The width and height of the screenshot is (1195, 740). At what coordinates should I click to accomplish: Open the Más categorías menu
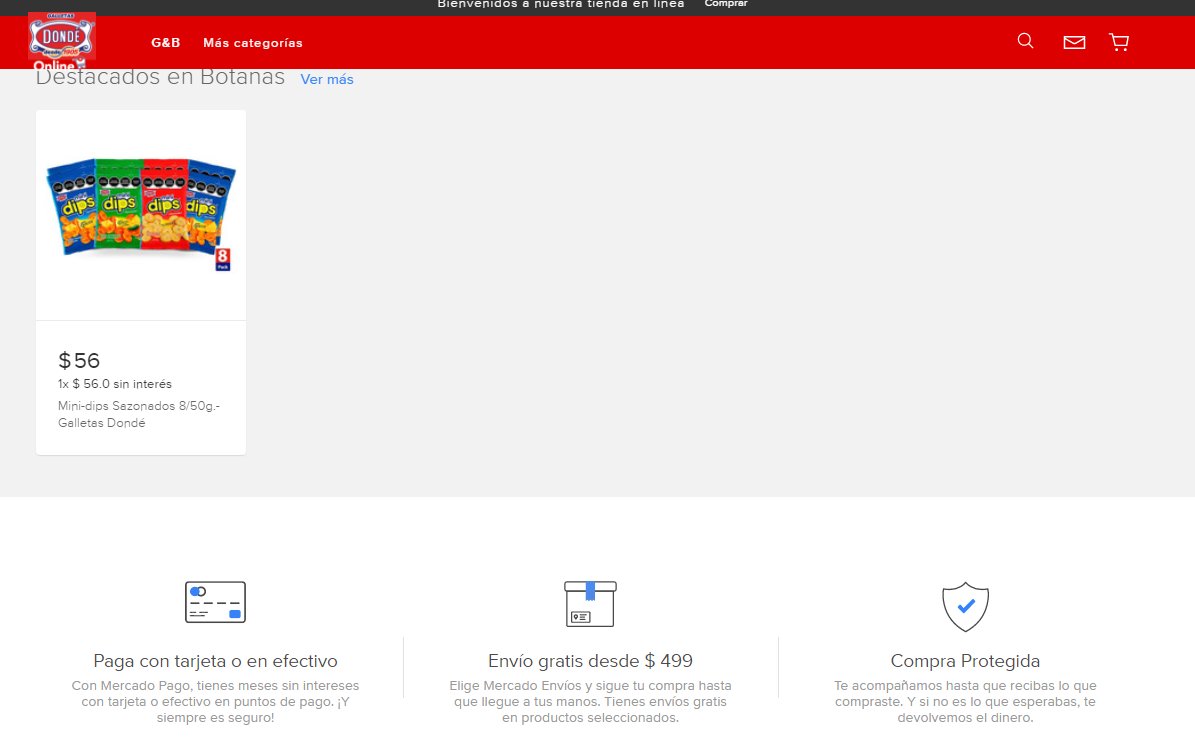click(252, 43)
